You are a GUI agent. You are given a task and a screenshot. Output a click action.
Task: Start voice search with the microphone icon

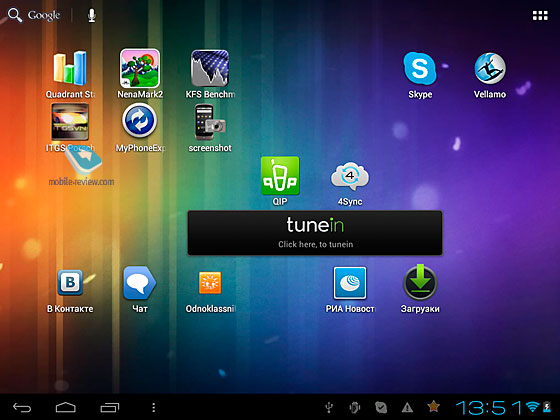point(92,15)
